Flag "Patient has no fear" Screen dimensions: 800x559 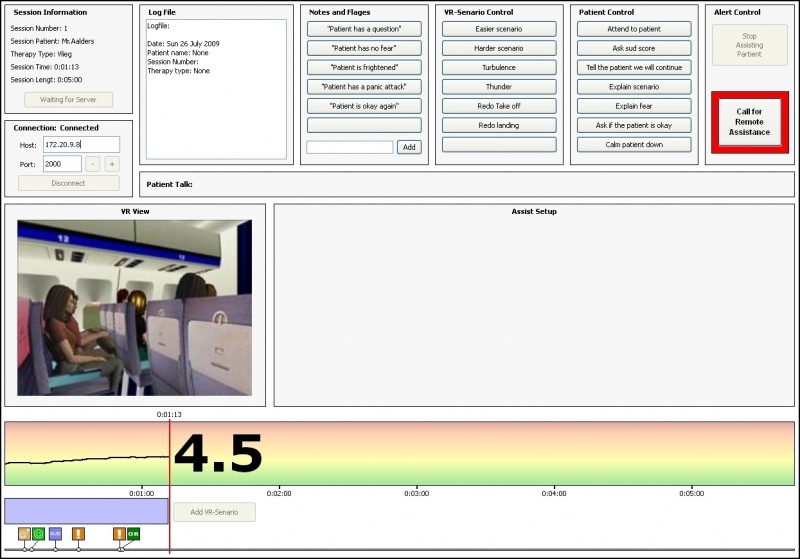pyautogui.click(x=364, y=48)
